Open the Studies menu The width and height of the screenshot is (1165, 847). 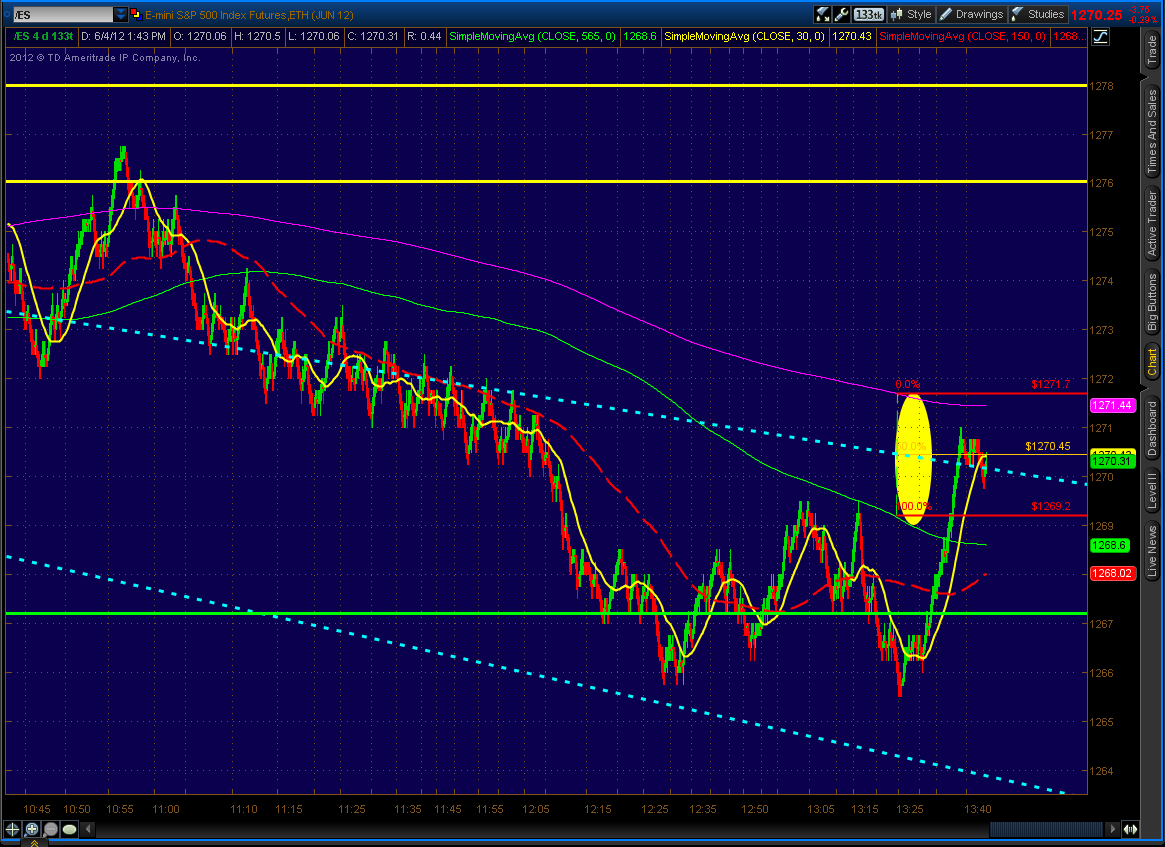1037,14
